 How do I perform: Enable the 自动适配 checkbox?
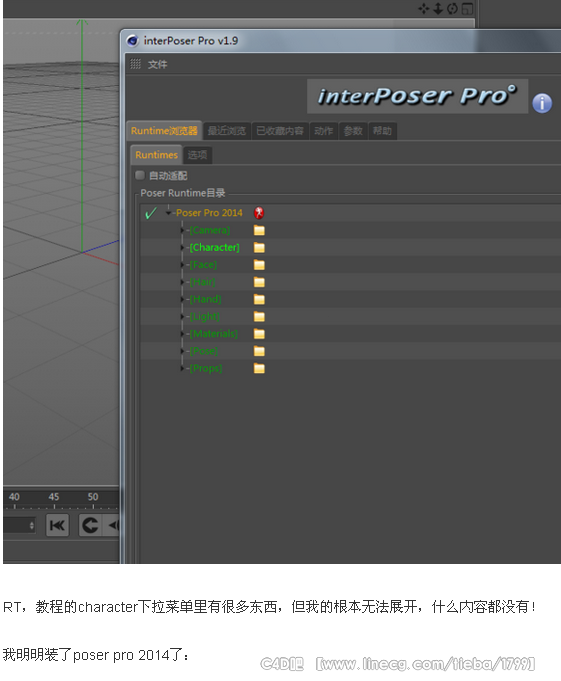pos(140,175)
